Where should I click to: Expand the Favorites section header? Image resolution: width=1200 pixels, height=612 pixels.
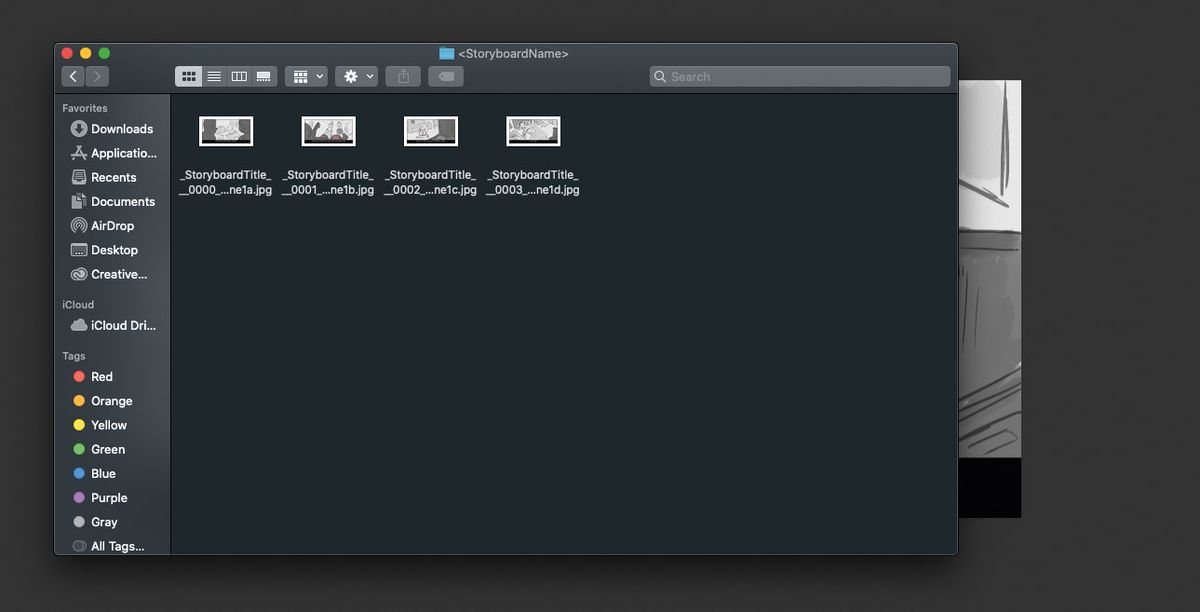point(85,107)
